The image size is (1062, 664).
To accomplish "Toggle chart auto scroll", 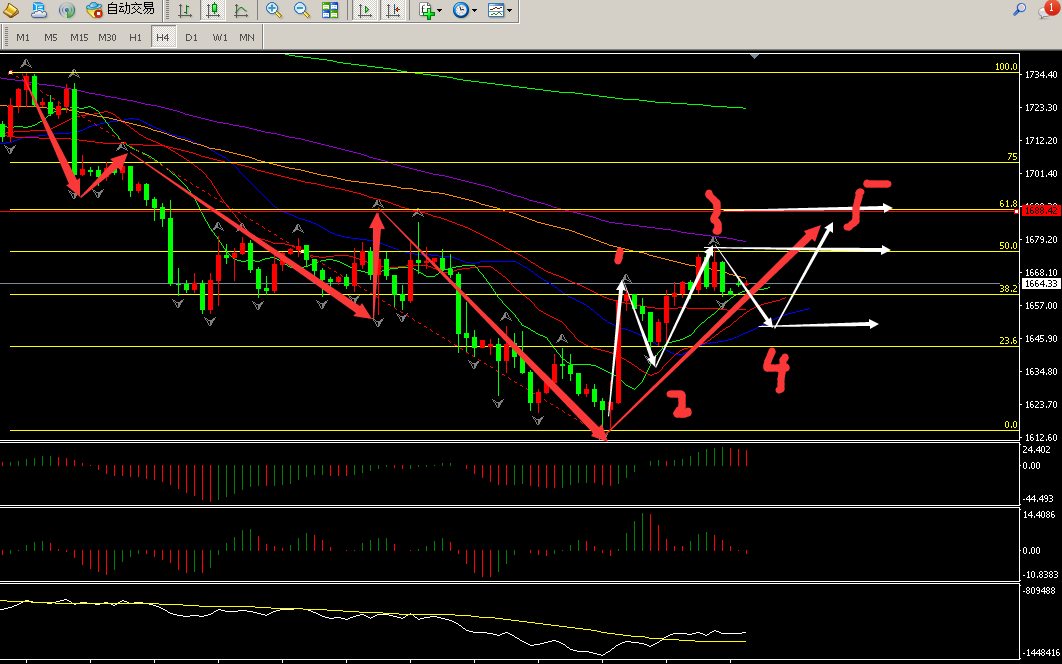I will (365, 11).
